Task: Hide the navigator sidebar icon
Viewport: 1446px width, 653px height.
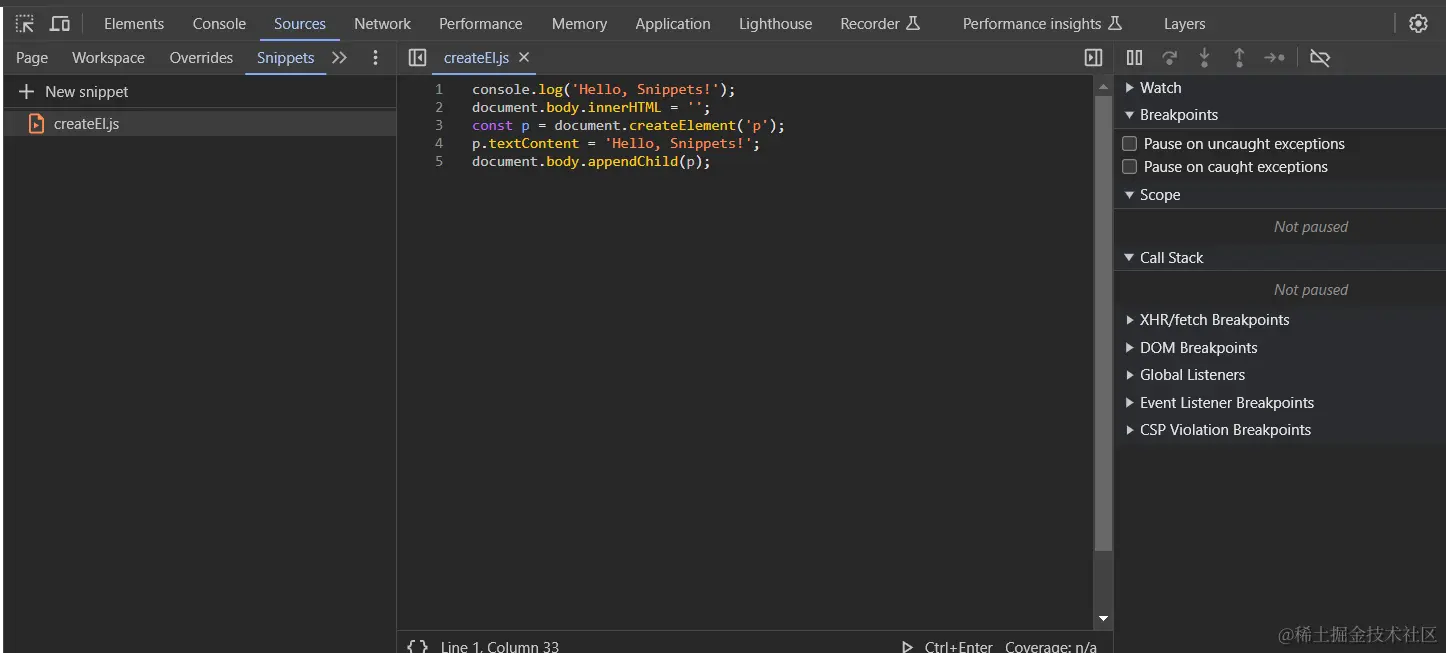Action: (x=417, y=58)
